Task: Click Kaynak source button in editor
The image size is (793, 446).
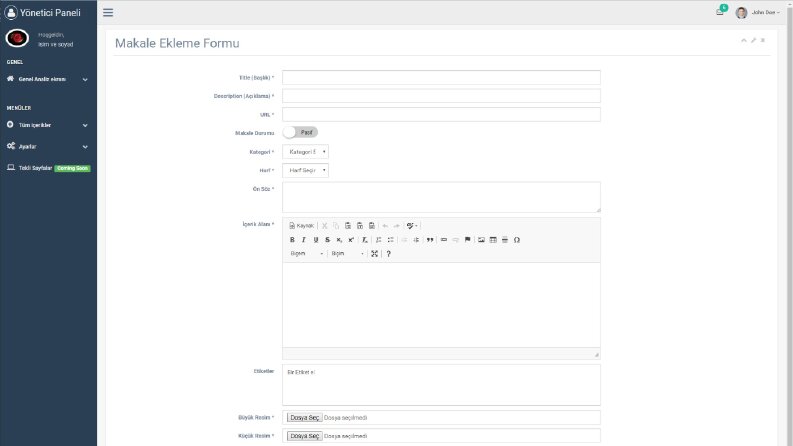Action: point(301,226)
